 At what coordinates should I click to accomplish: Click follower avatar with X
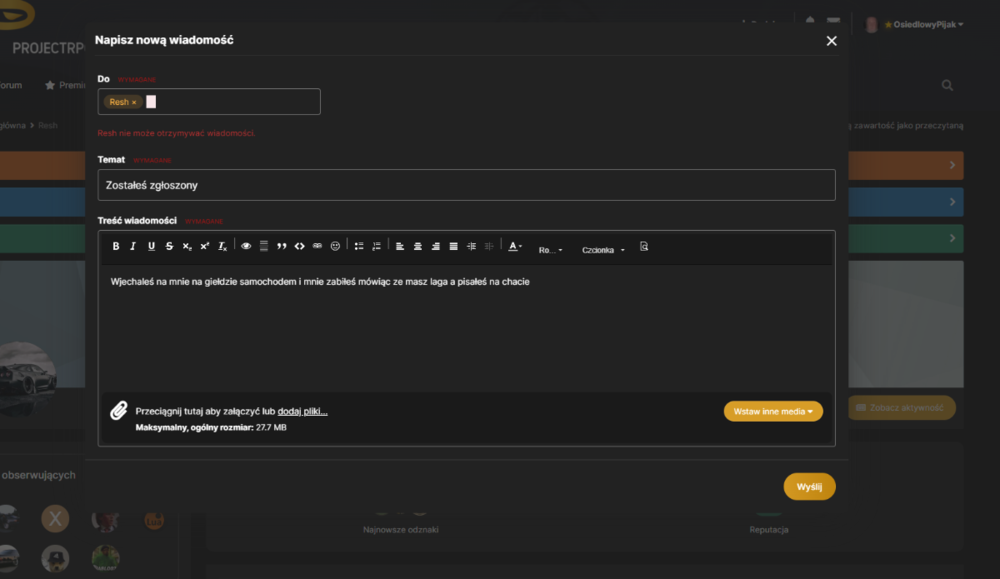(55, 518)
